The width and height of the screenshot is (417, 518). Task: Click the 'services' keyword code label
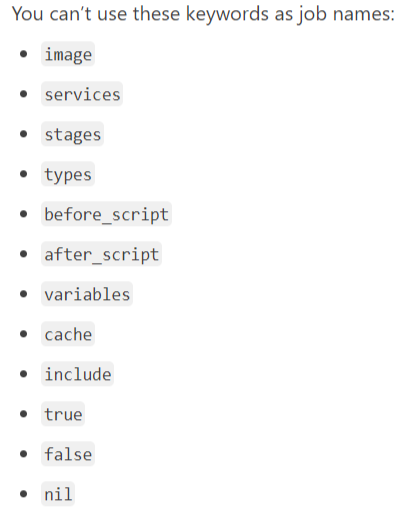coord(82,94)
